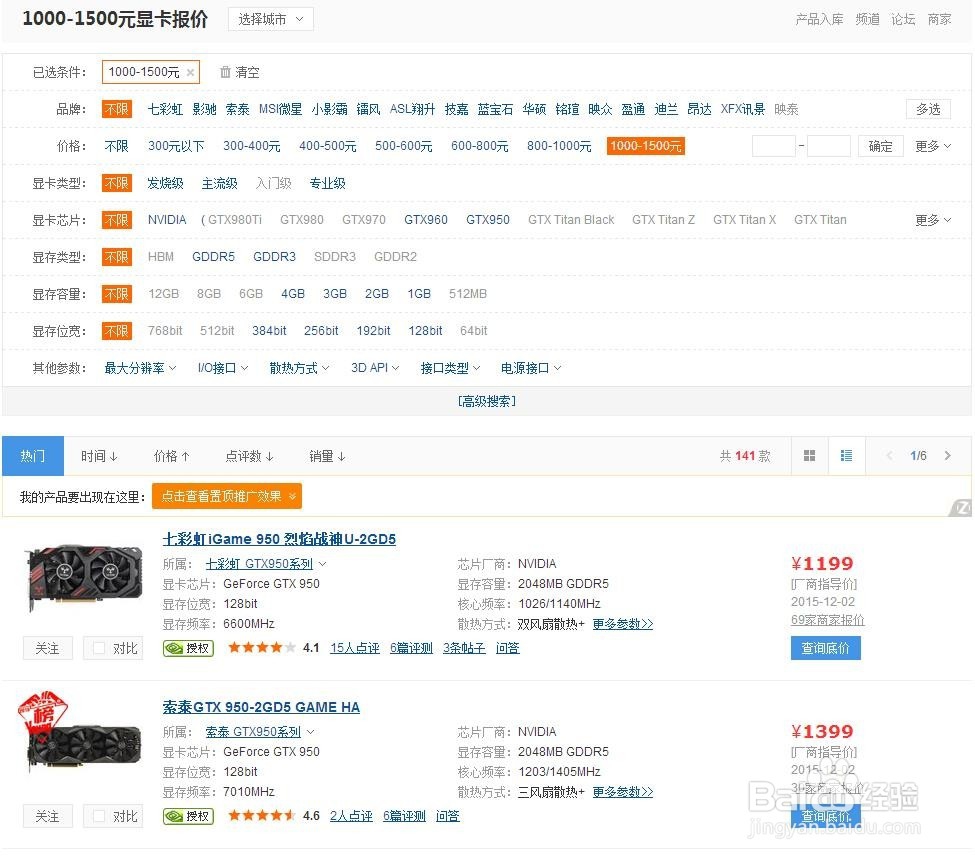This screenshot has height=861, width=975.
Task: Open the I/O接口 dropdown
Action: (x=223, y=368)
